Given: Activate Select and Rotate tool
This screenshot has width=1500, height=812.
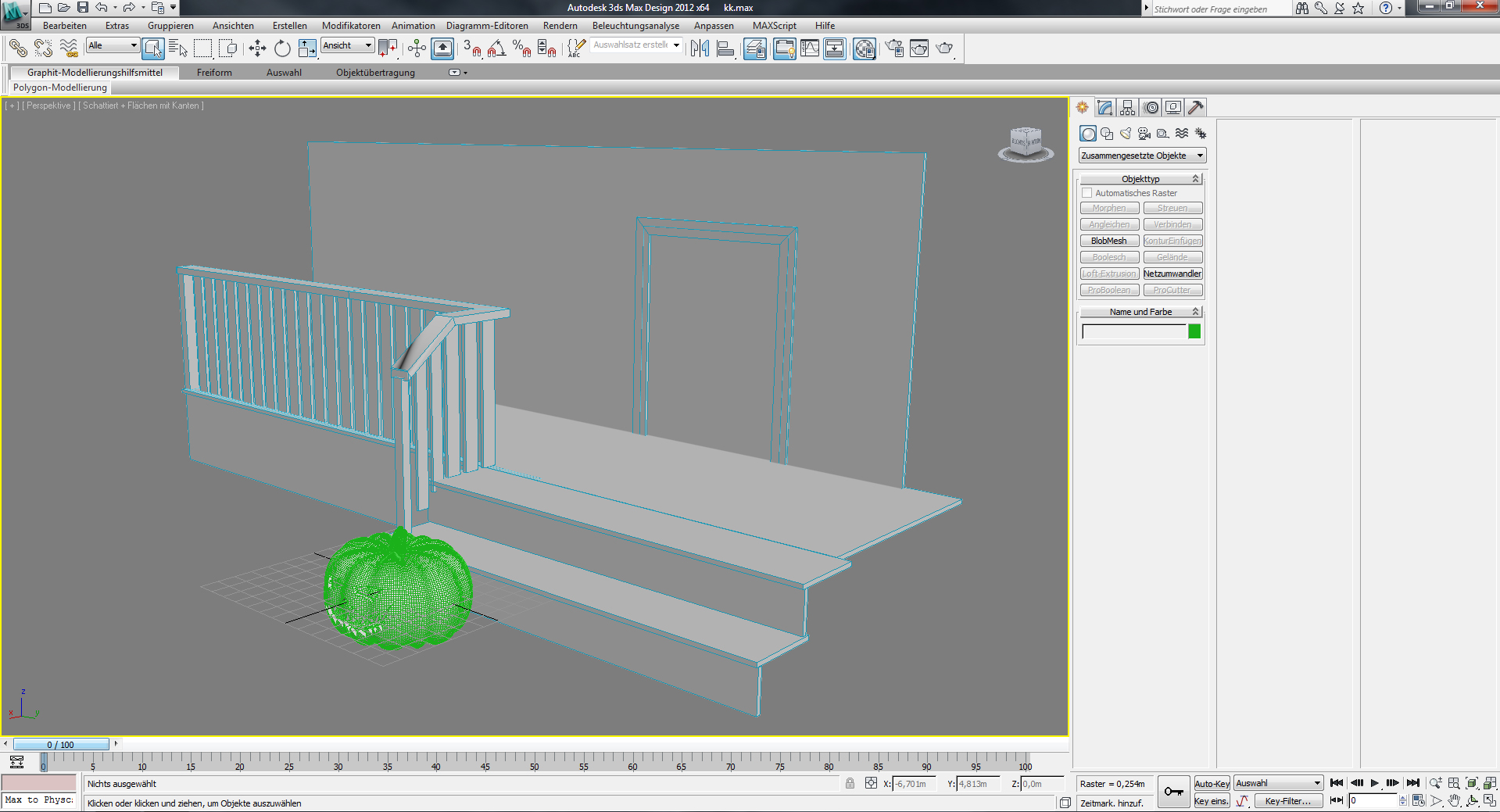Looking at the screenshot, I should click(282, 48).
